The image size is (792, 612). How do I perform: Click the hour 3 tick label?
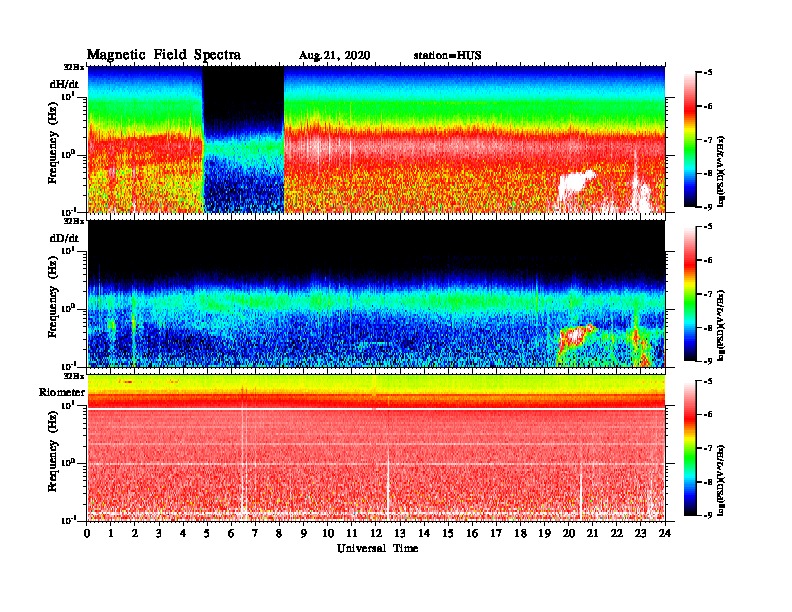(x=159, y=533)
